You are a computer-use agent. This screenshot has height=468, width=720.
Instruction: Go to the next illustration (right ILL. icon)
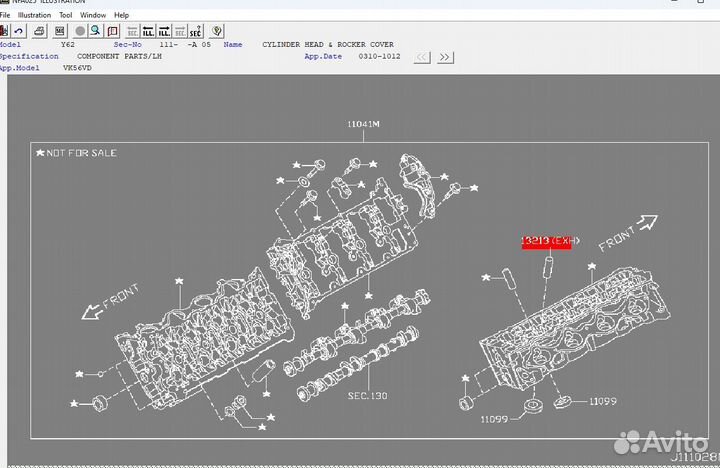tap(164, 31)
